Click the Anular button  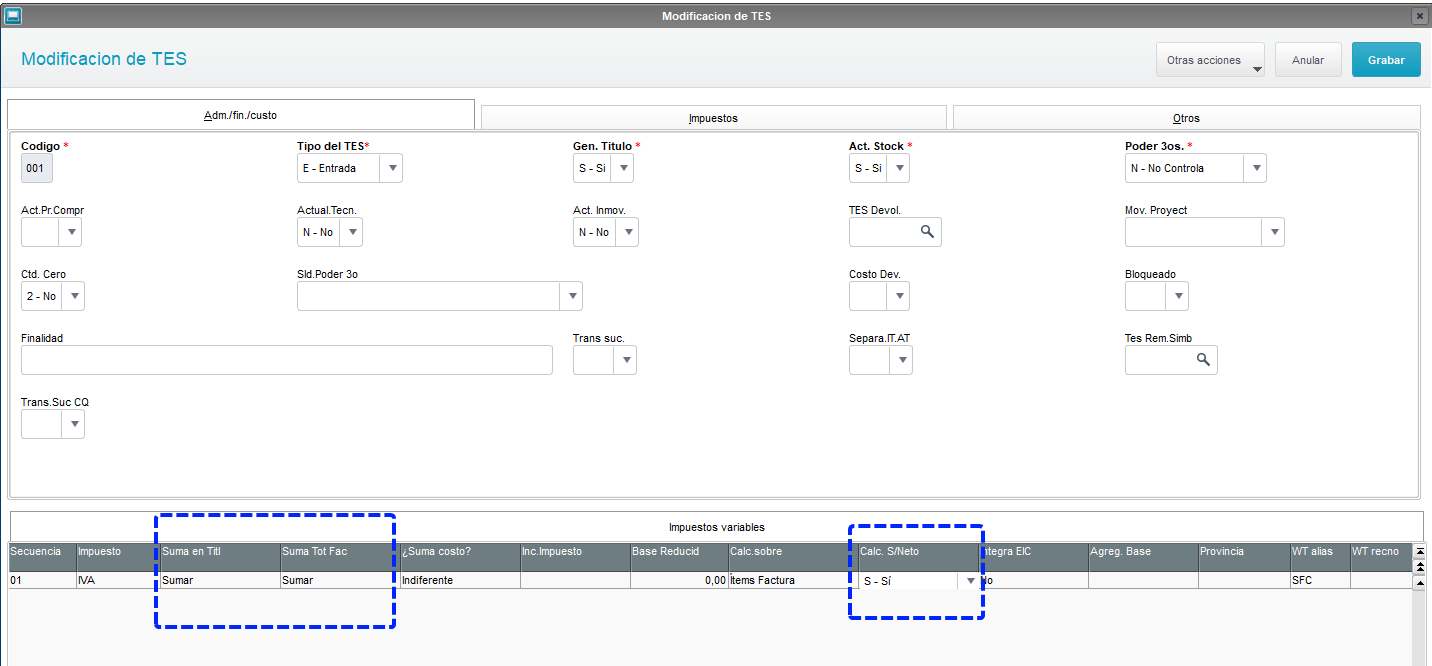1307,59
